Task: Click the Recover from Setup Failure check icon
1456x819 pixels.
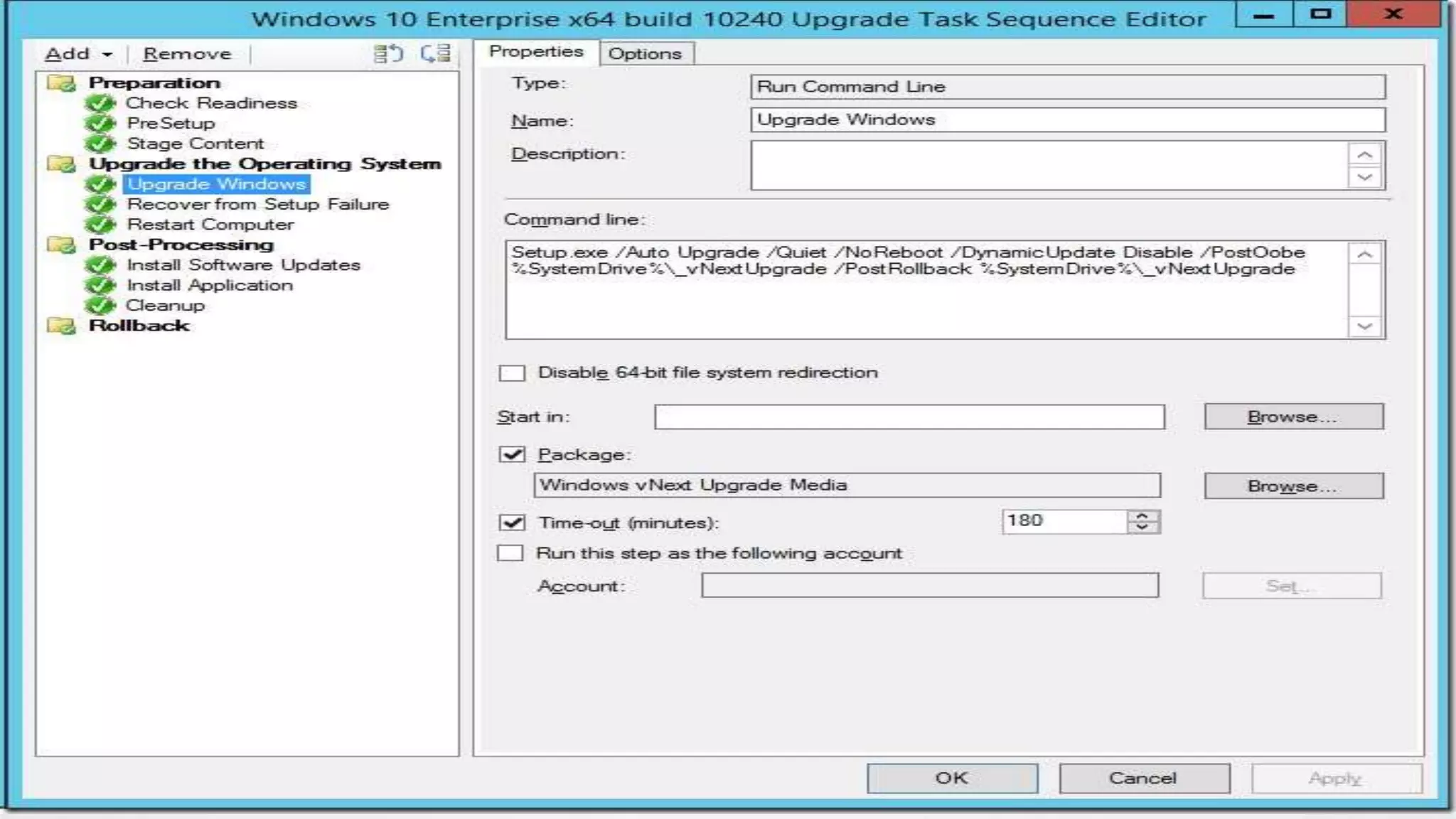Action: pos(100,205)
